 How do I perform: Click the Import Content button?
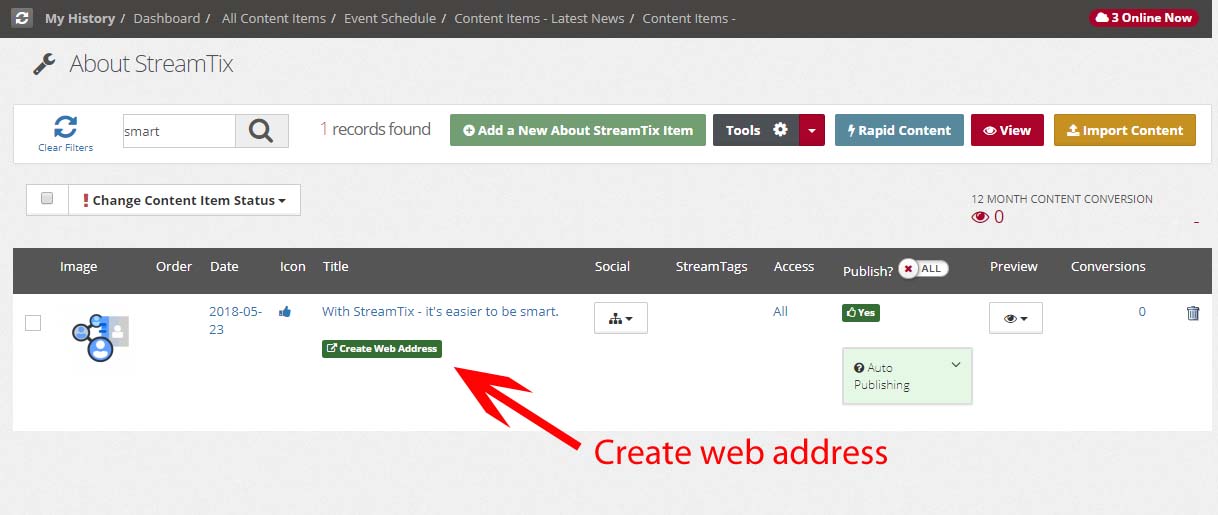(1125, 130)
